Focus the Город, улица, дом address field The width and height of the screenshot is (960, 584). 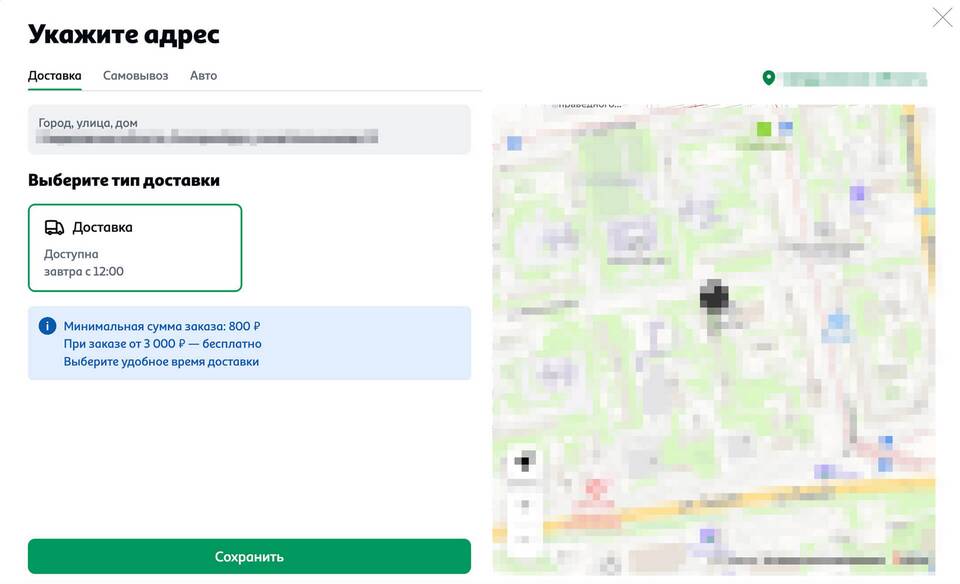click(x=249, y=130)
